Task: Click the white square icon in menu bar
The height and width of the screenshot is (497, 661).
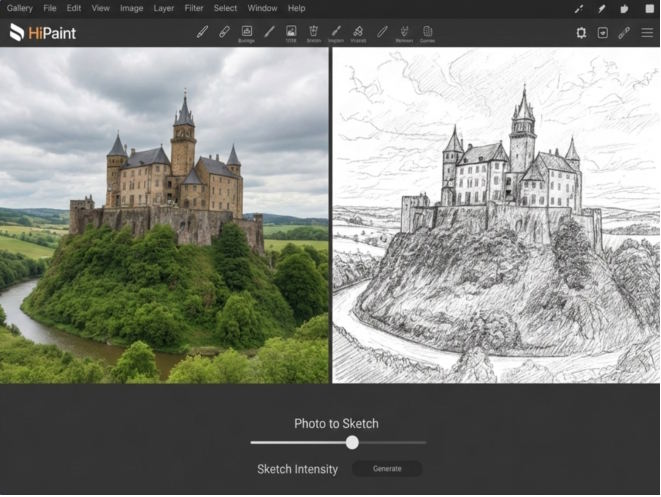Action: [650, 8]
